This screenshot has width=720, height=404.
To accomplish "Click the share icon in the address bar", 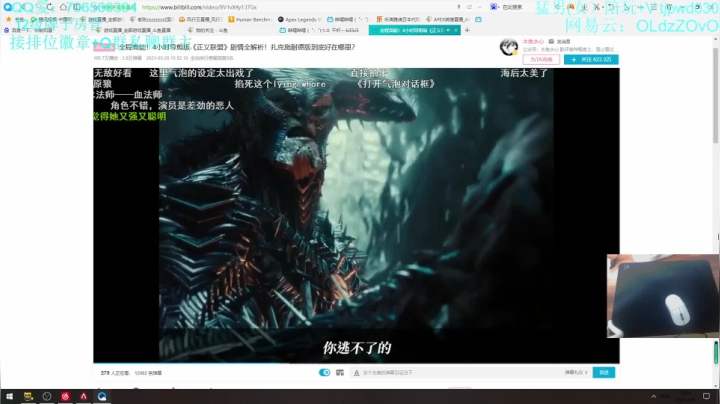I will (469, 7).
